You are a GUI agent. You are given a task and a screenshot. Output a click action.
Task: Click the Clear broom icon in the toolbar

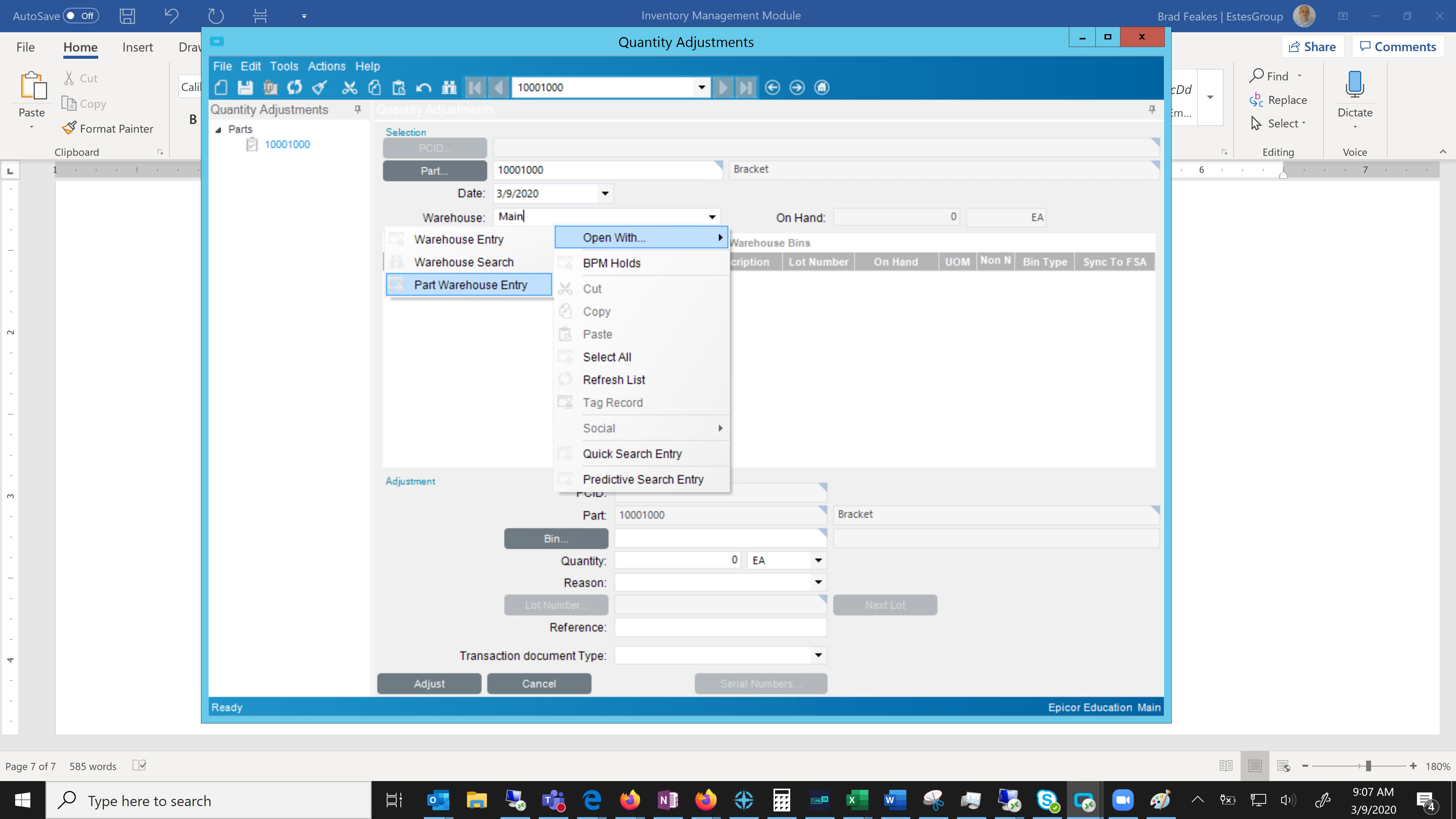(x=319, y=88)
